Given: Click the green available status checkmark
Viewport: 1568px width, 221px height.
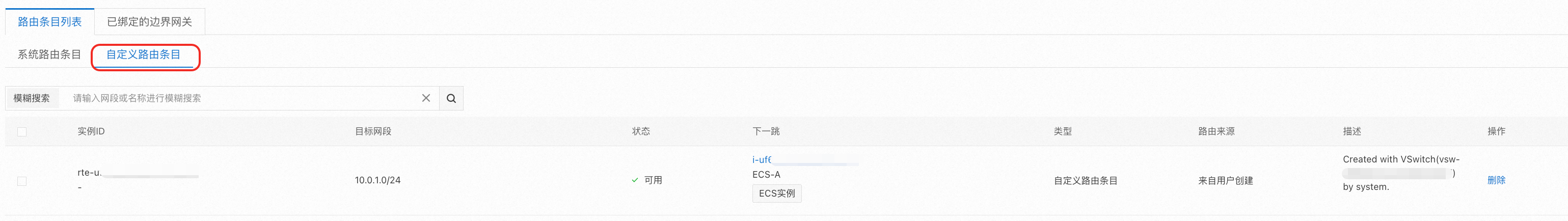Looking at the screenshot, I should [635, 180].
